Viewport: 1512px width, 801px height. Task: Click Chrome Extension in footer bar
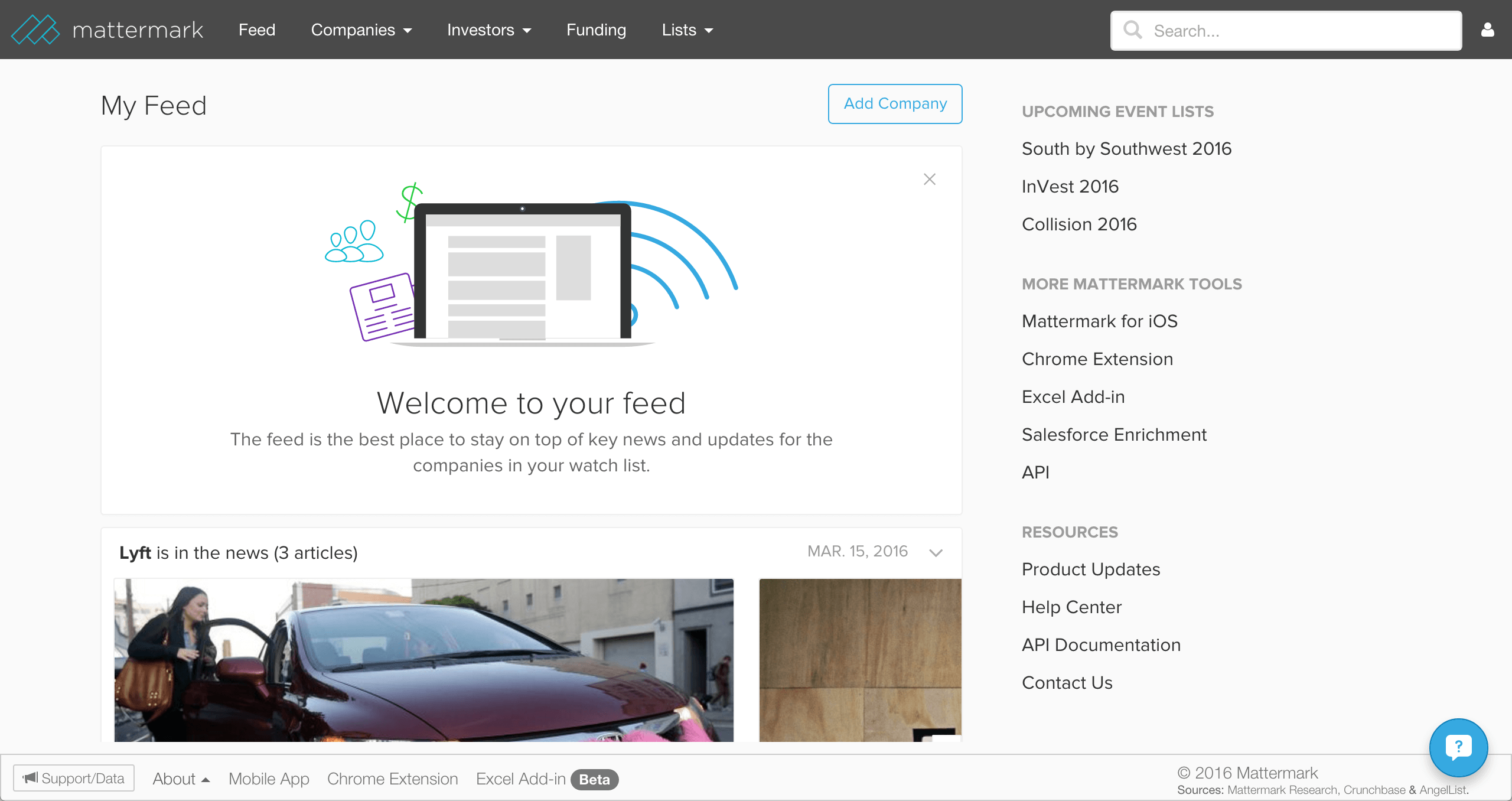coord(392,779)
